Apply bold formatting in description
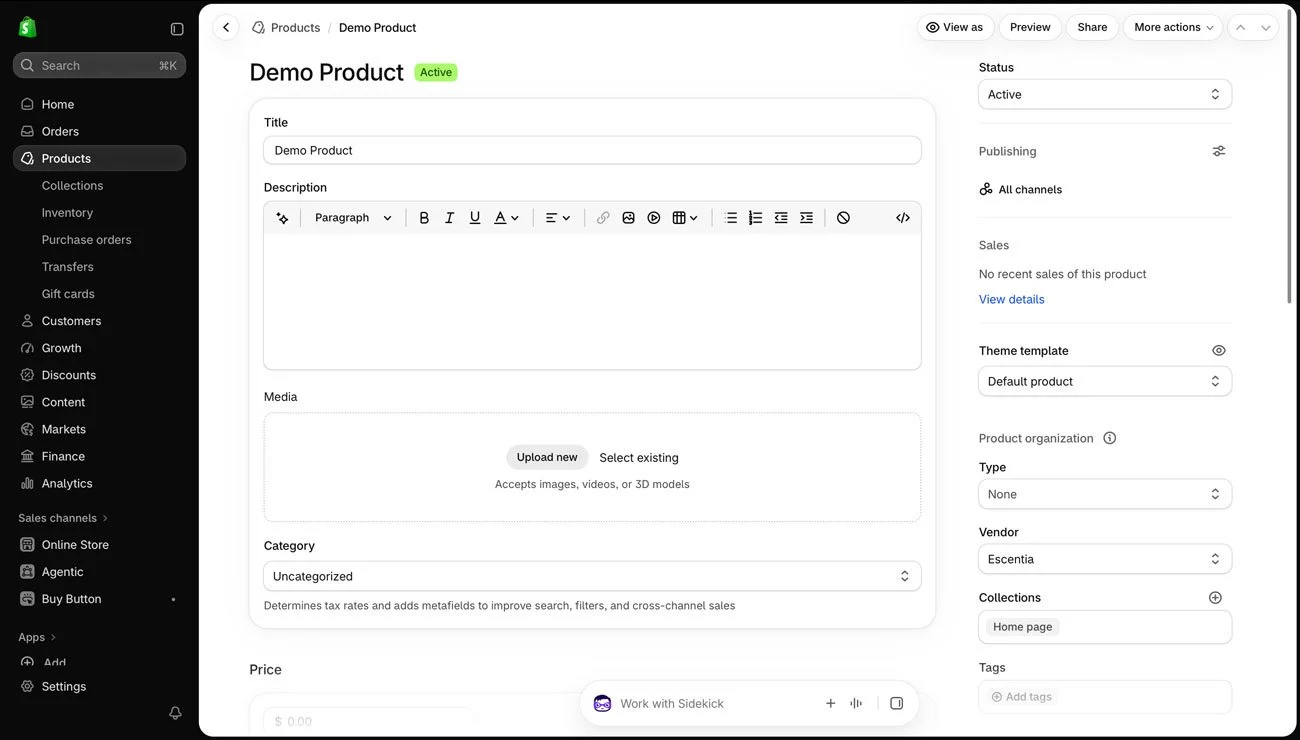Image resolution: width=1300 pixels, height=740 pixels. 424,218
